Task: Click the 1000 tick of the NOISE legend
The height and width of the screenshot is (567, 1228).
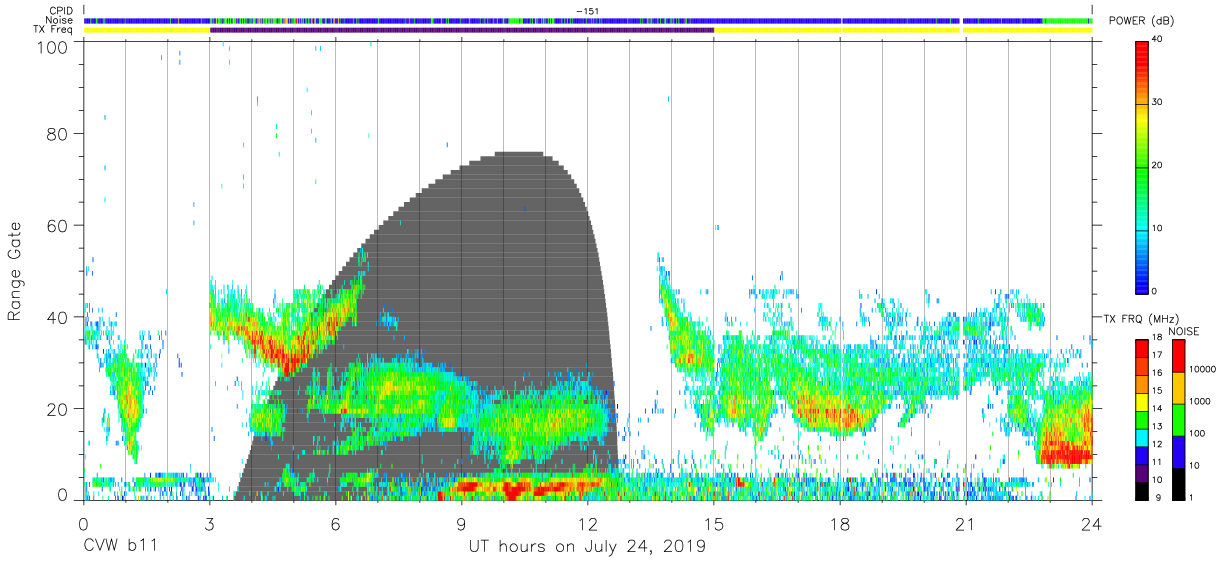Action: click(1200, 402)
